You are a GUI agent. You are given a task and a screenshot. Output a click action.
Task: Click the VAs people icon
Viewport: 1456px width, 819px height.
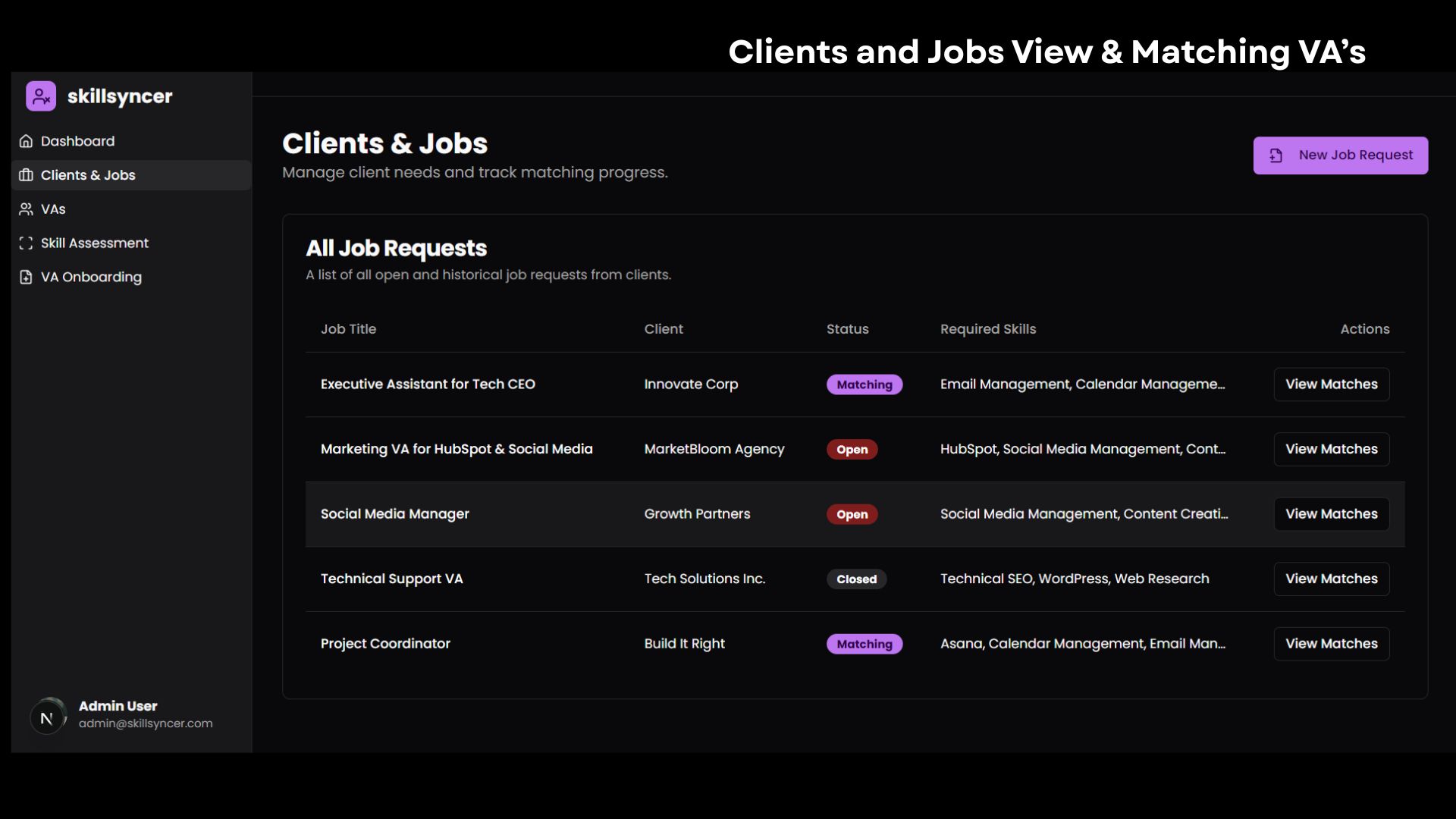(x=27, y=209)
